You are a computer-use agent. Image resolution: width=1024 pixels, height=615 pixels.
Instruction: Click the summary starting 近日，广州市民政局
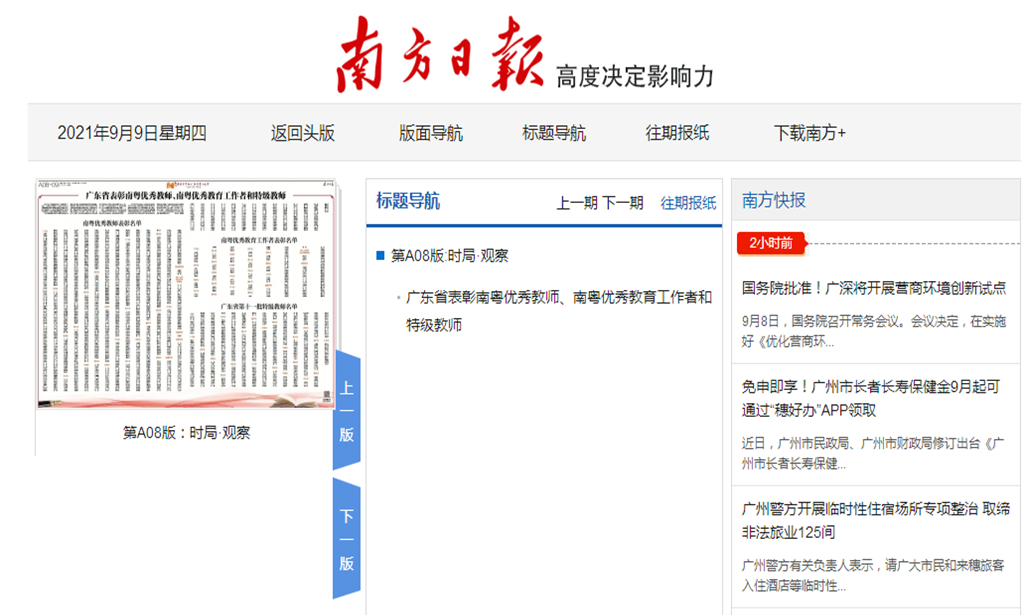(872, 453)
